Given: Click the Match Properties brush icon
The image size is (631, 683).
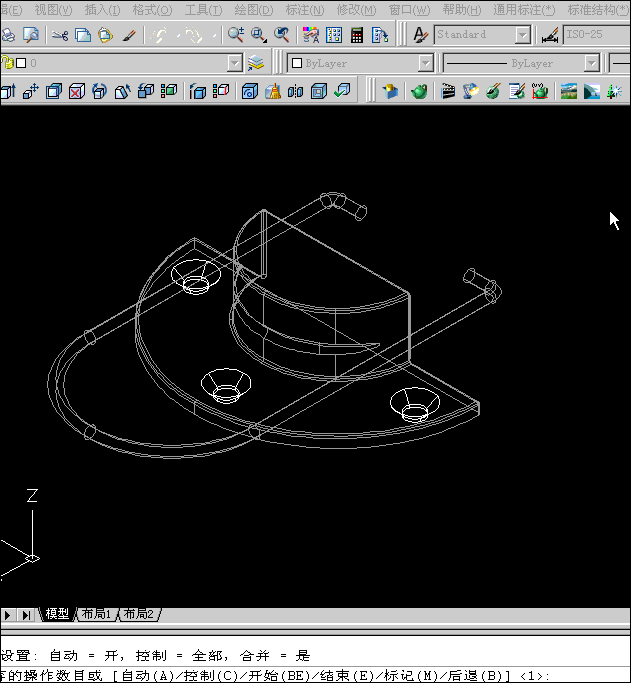Looking at the screenshot, I should coord(129,36).
